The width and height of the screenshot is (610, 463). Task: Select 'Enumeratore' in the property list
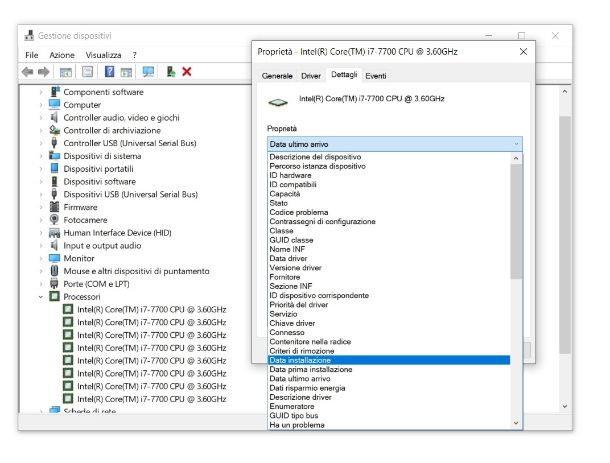coord(389,406)
